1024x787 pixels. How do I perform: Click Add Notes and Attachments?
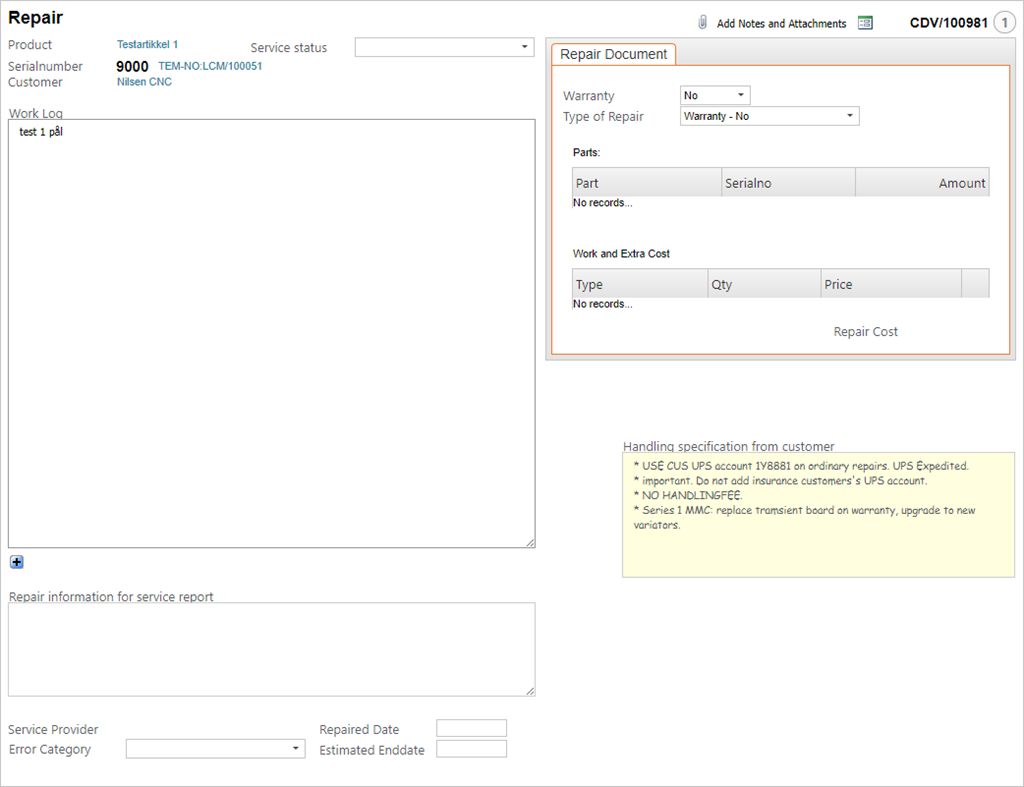tap(781, 24)
